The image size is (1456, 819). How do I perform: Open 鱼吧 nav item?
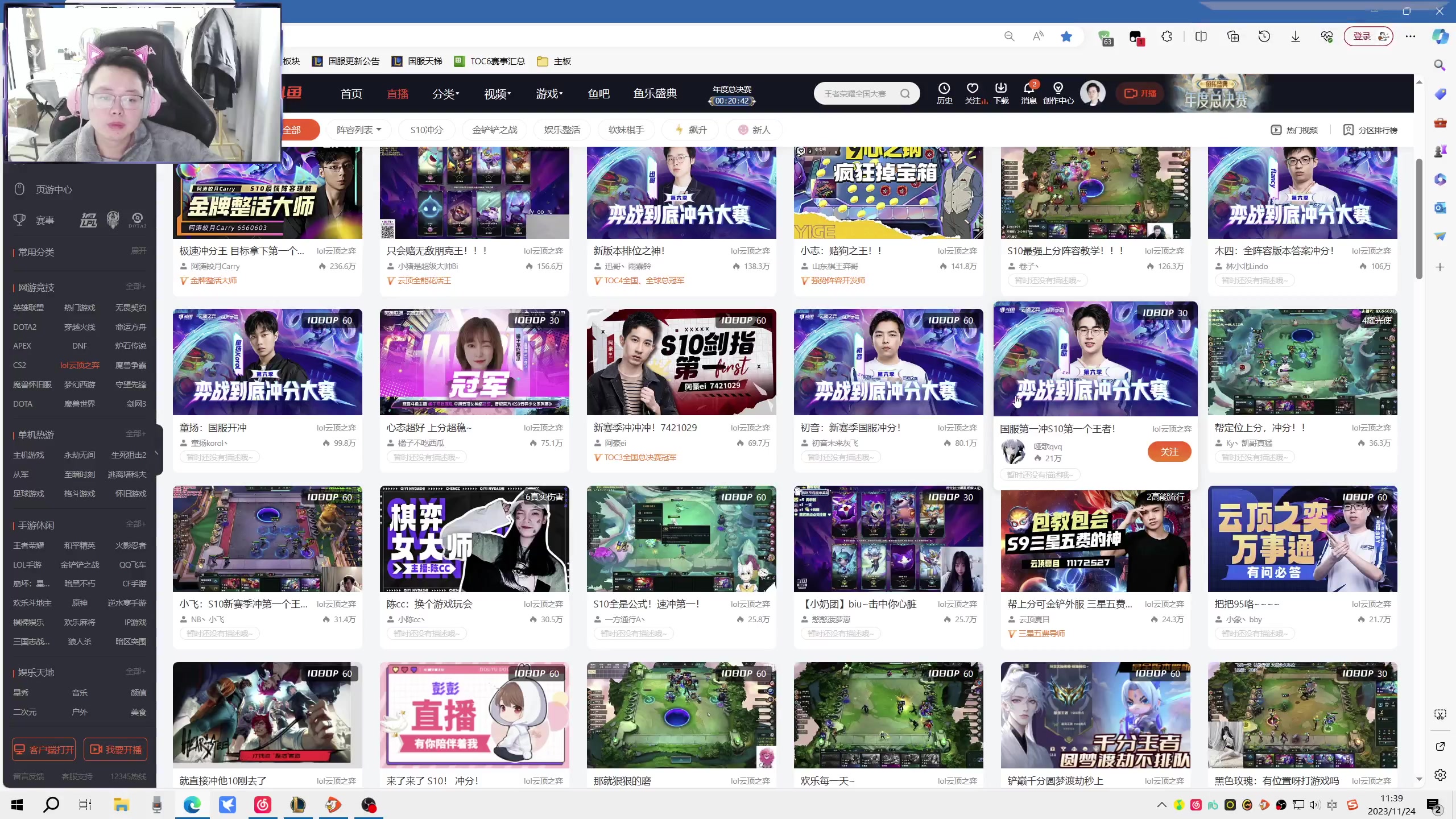[598, 94]
